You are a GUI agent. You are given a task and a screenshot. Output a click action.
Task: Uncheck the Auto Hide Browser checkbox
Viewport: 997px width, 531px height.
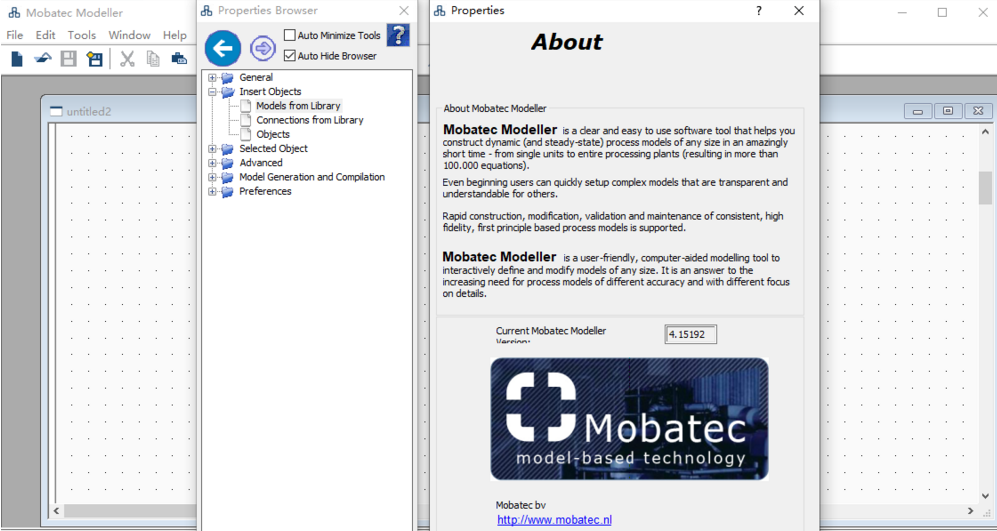(x=290, y=56)
